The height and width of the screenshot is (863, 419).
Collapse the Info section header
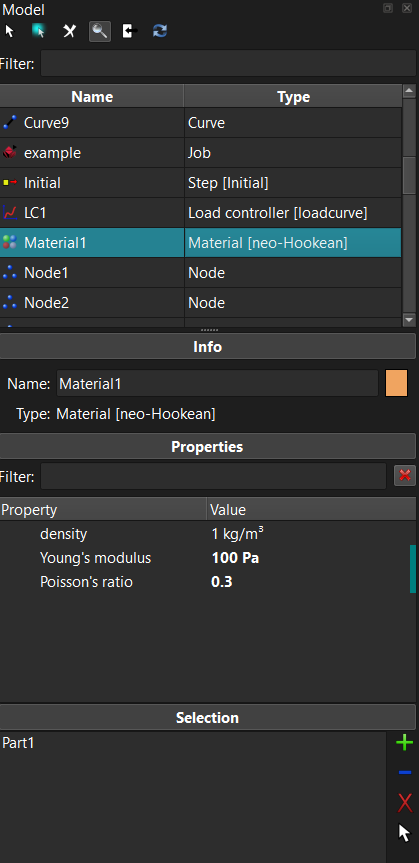click(x=208, y=347)
